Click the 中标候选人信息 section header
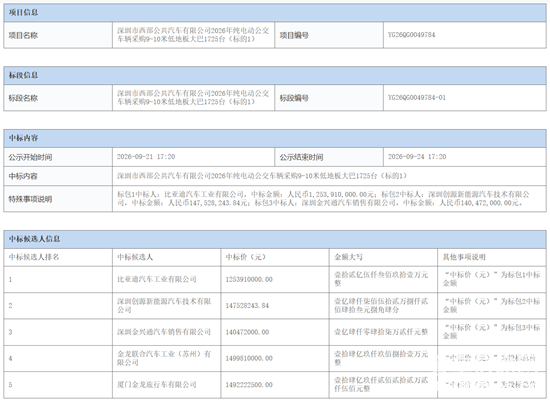Image resolution: width=550 pixels, height=402 pixels. [275, 239]
